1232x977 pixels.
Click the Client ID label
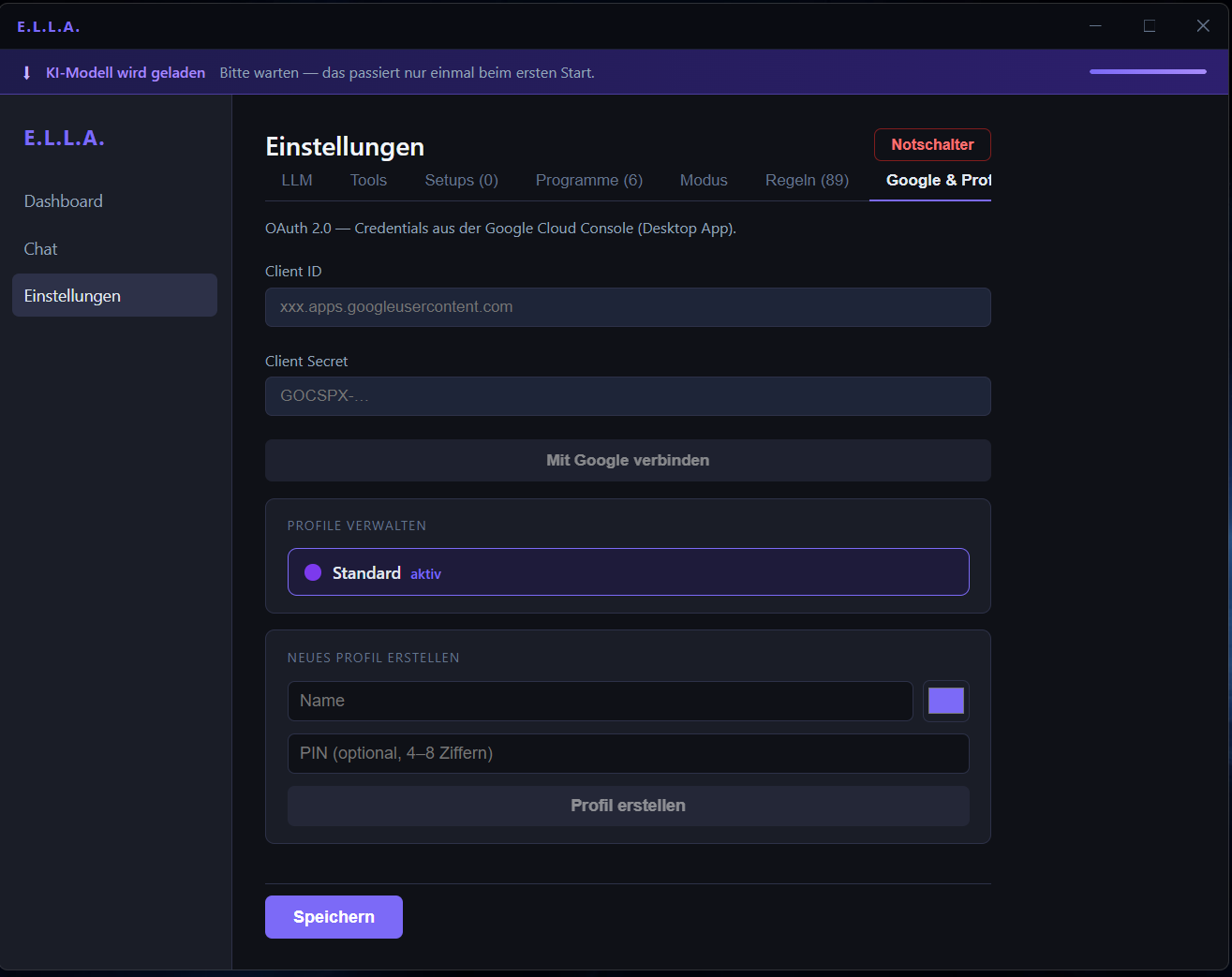coord(293,272)
